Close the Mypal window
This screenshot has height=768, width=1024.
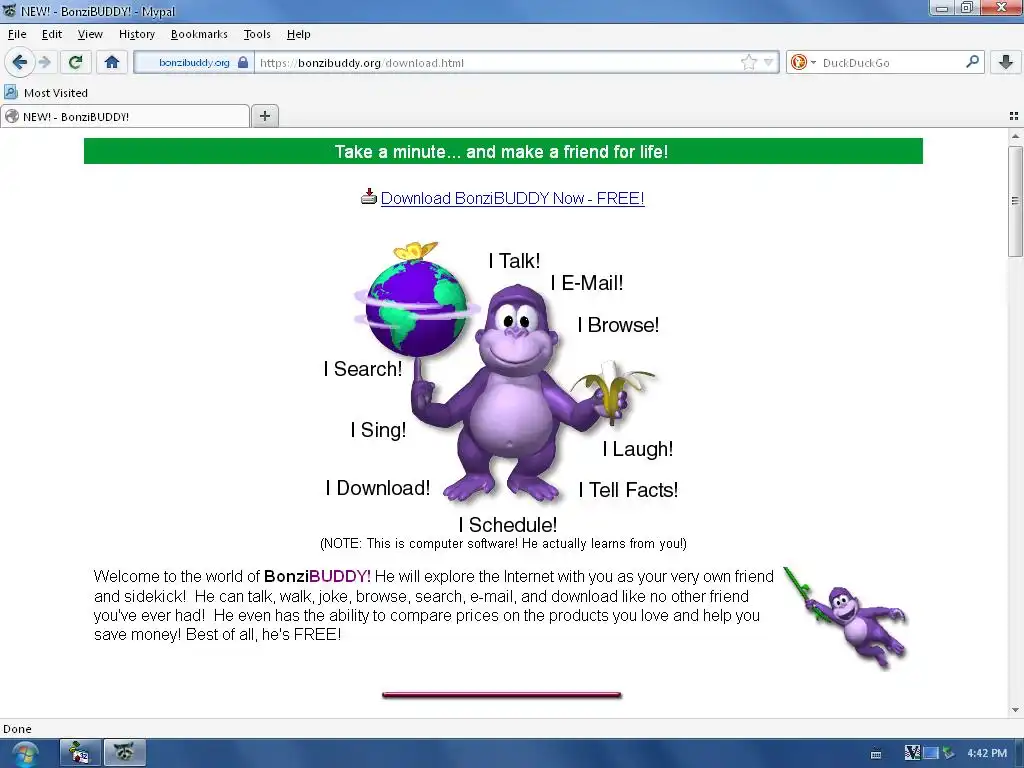1000,8
